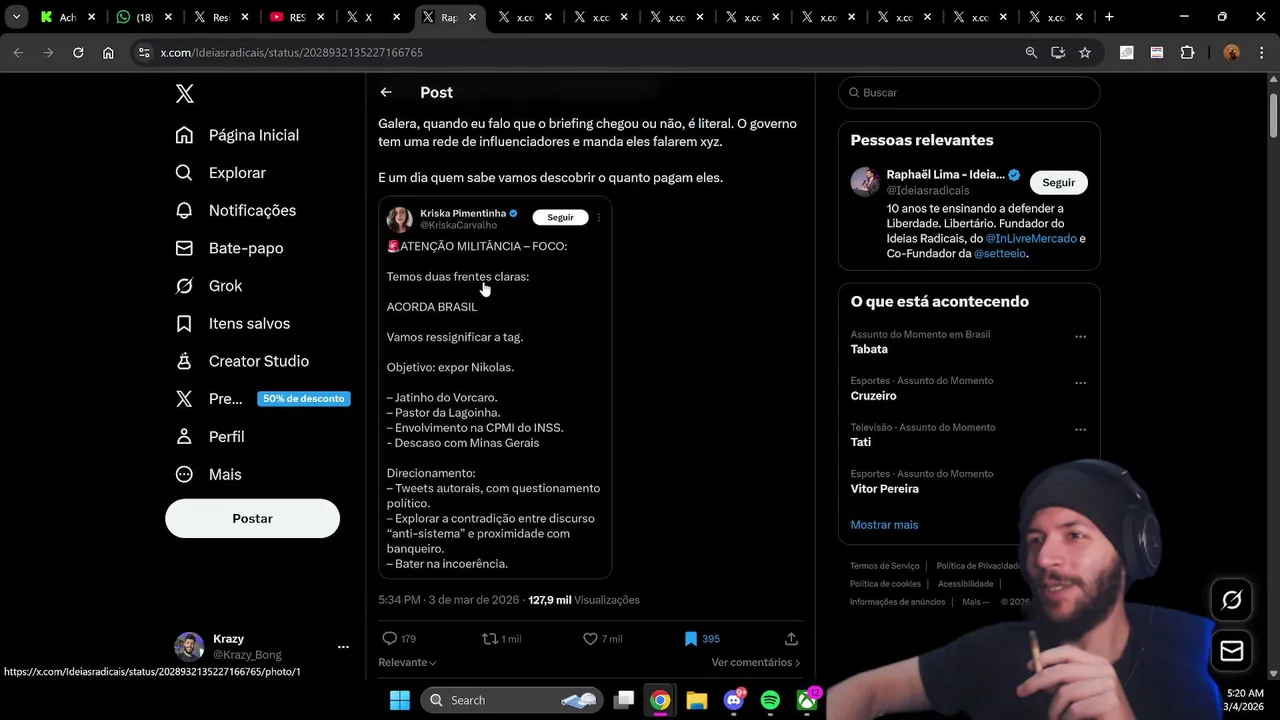Open the @setteeio mention link
This screenshot has width=1280, height=720.
(x=1000, y=254)
